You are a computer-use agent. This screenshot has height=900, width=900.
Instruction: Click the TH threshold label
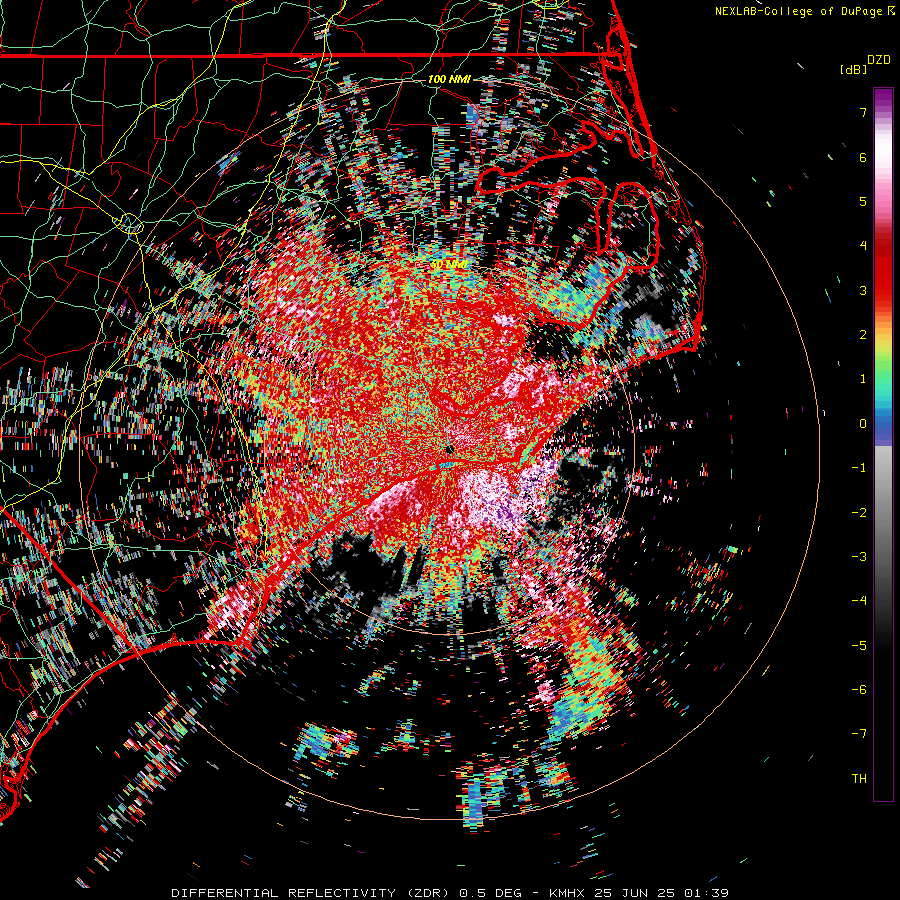pos(859,779)
